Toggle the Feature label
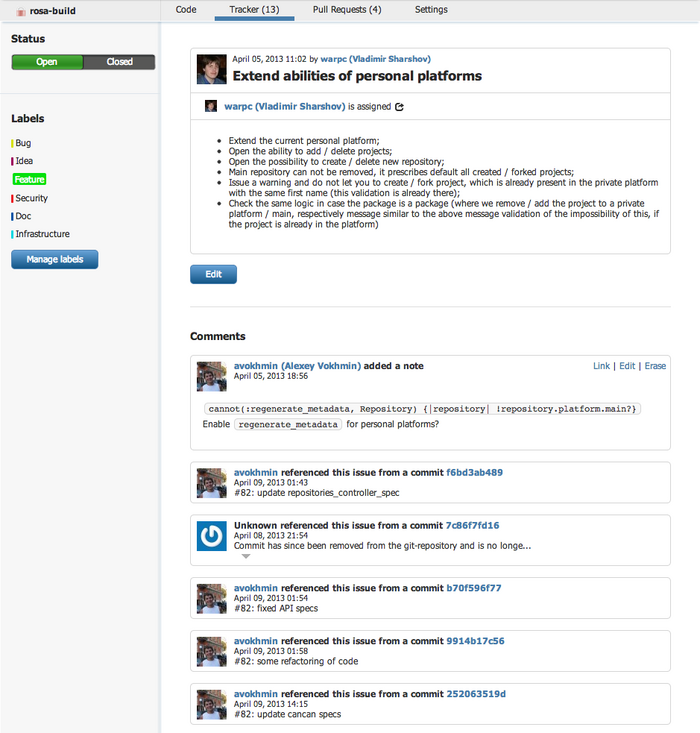Screen dimensions: 700x733 pos(29,180)
